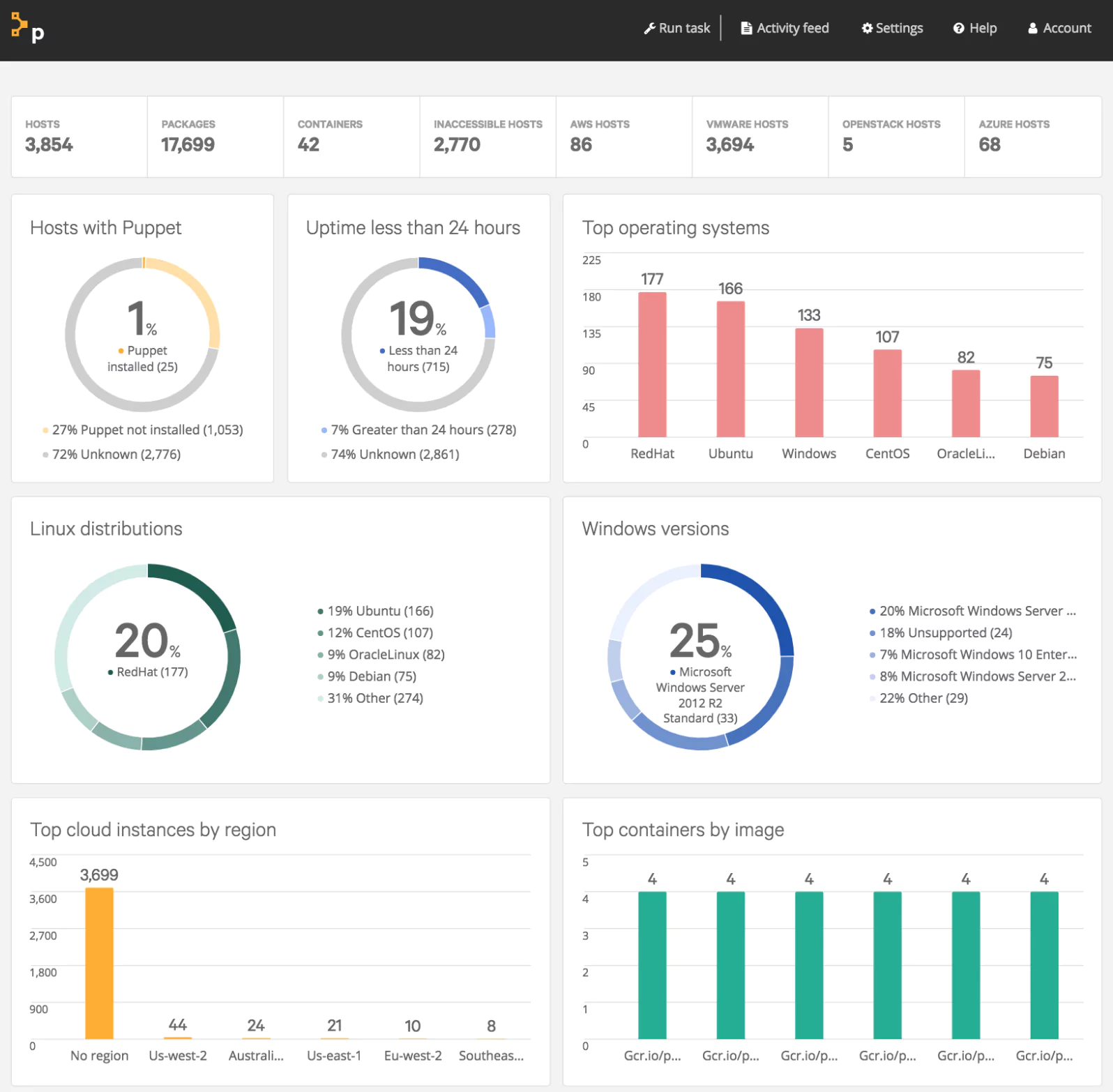Click 'Linux distributions' heading
Viewport: 1113px width, 1092px height.
[x=106, y=529]
